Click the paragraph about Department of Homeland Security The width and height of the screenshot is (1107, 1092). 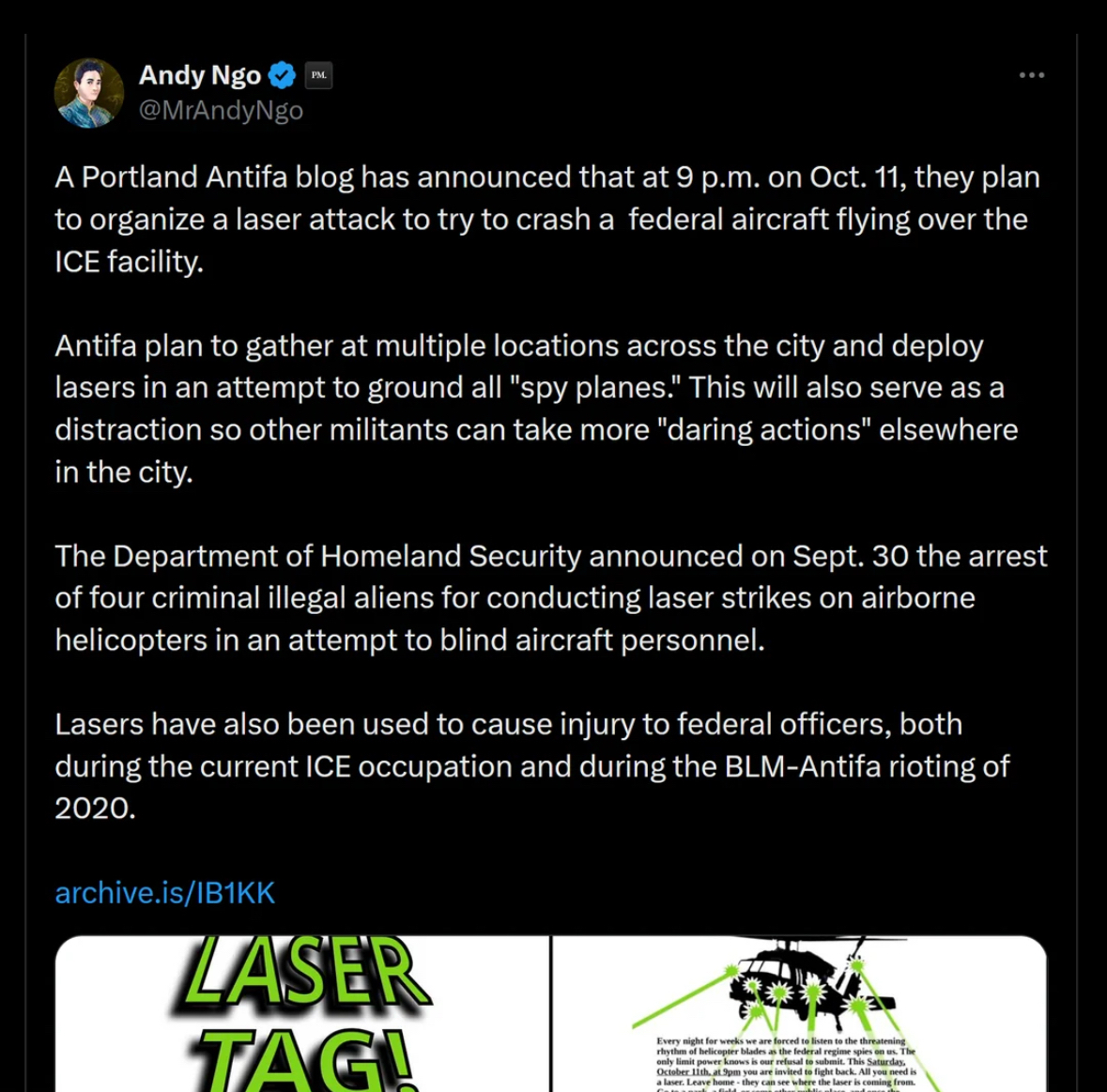[550, 597]
